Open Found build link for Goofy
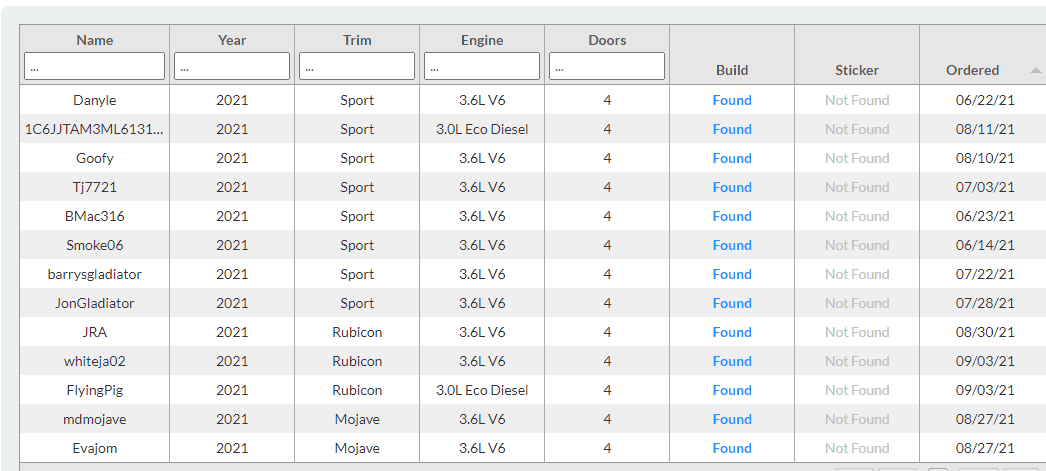 (732, 158)
